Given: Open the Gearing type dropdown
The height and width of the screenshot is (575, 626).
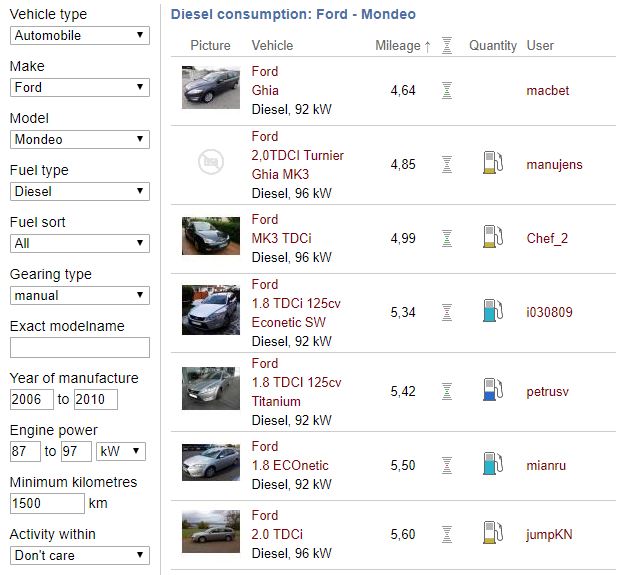Looking at the screenshot, I should (x=80, y=295).
